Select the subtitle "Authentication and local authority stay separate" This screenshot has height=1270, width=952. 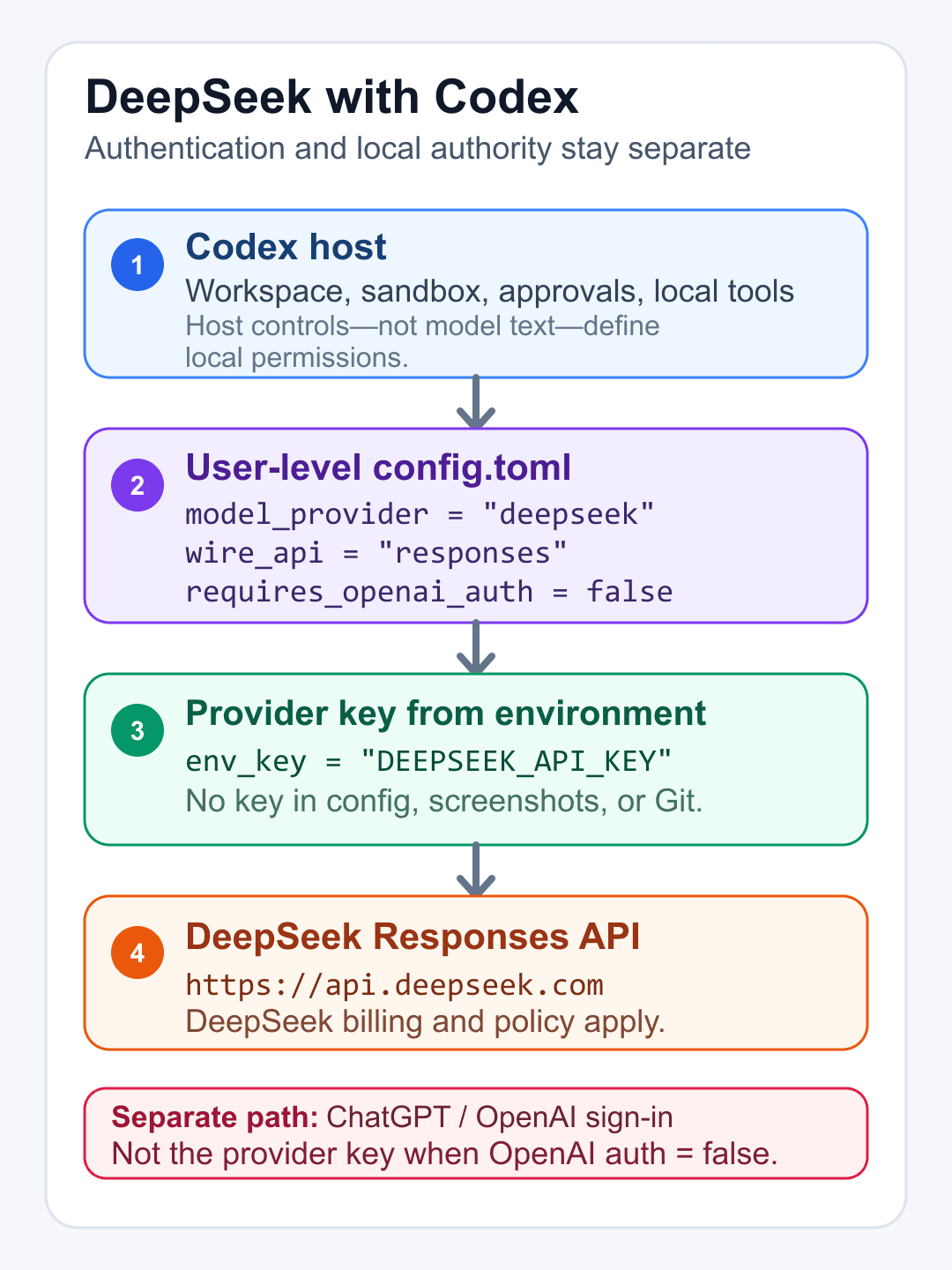tap(418, 149)
